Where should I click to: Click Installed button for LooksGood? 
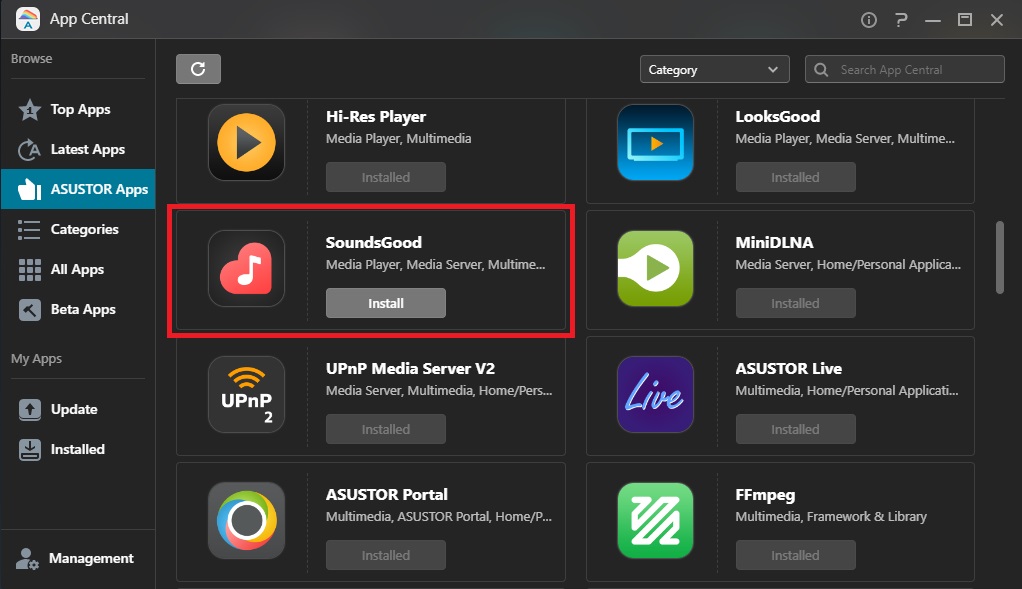point(795,177)
